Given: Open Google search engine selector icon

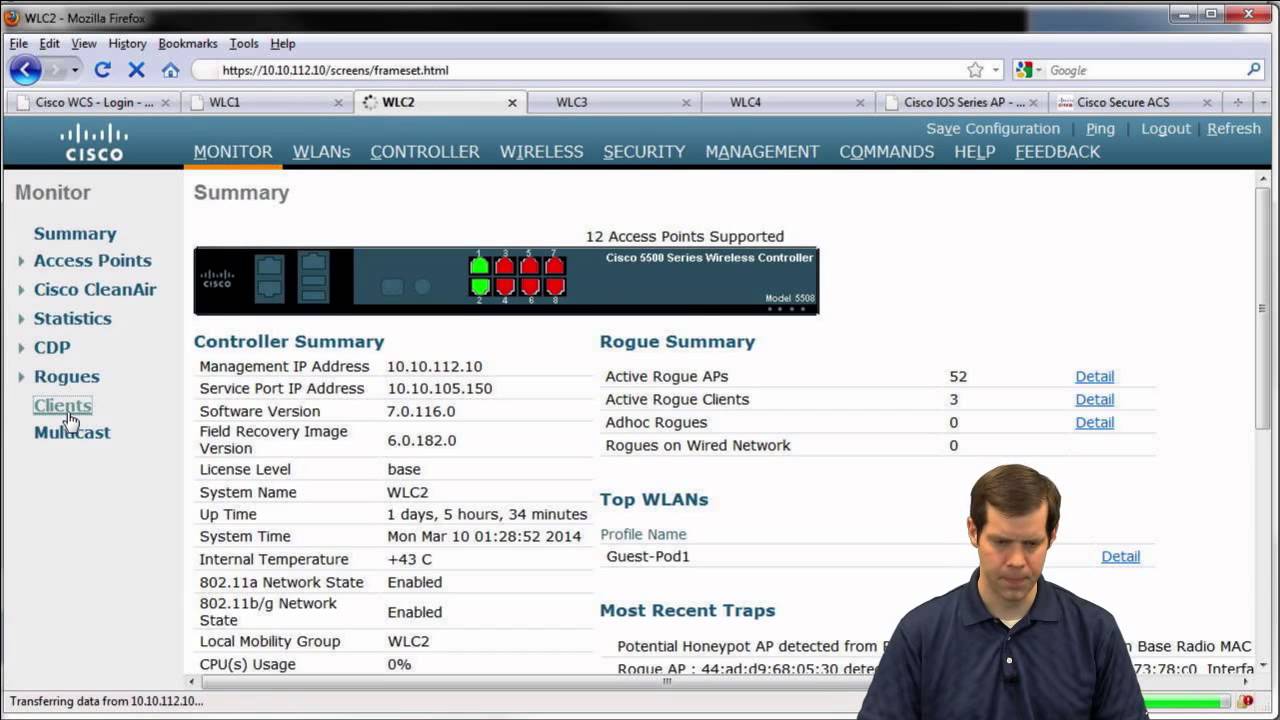Looking at the screenshot, I should pos(1024,70).
